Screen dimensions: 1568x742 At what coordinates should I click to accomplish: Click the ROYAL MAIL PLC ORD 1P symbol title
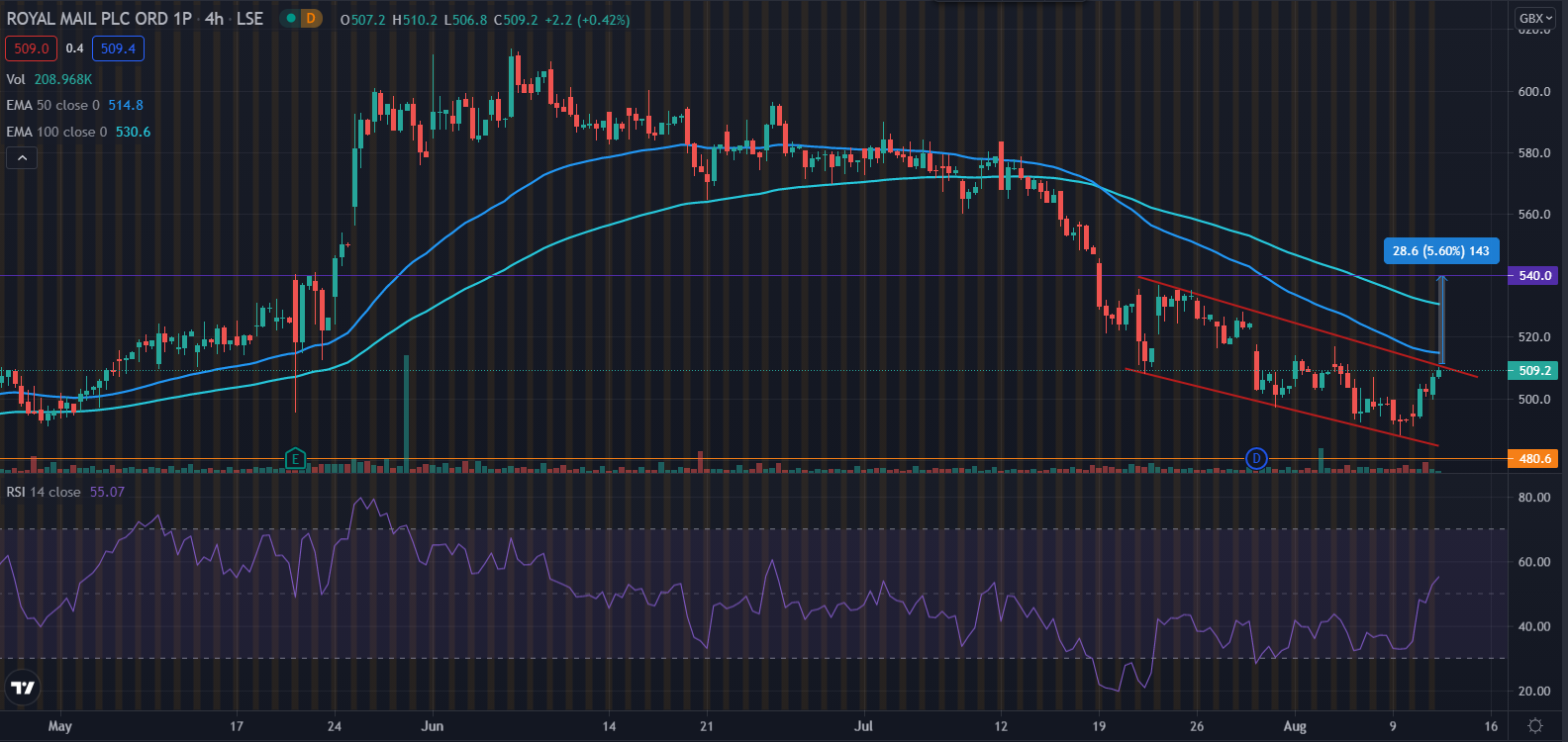99,19
